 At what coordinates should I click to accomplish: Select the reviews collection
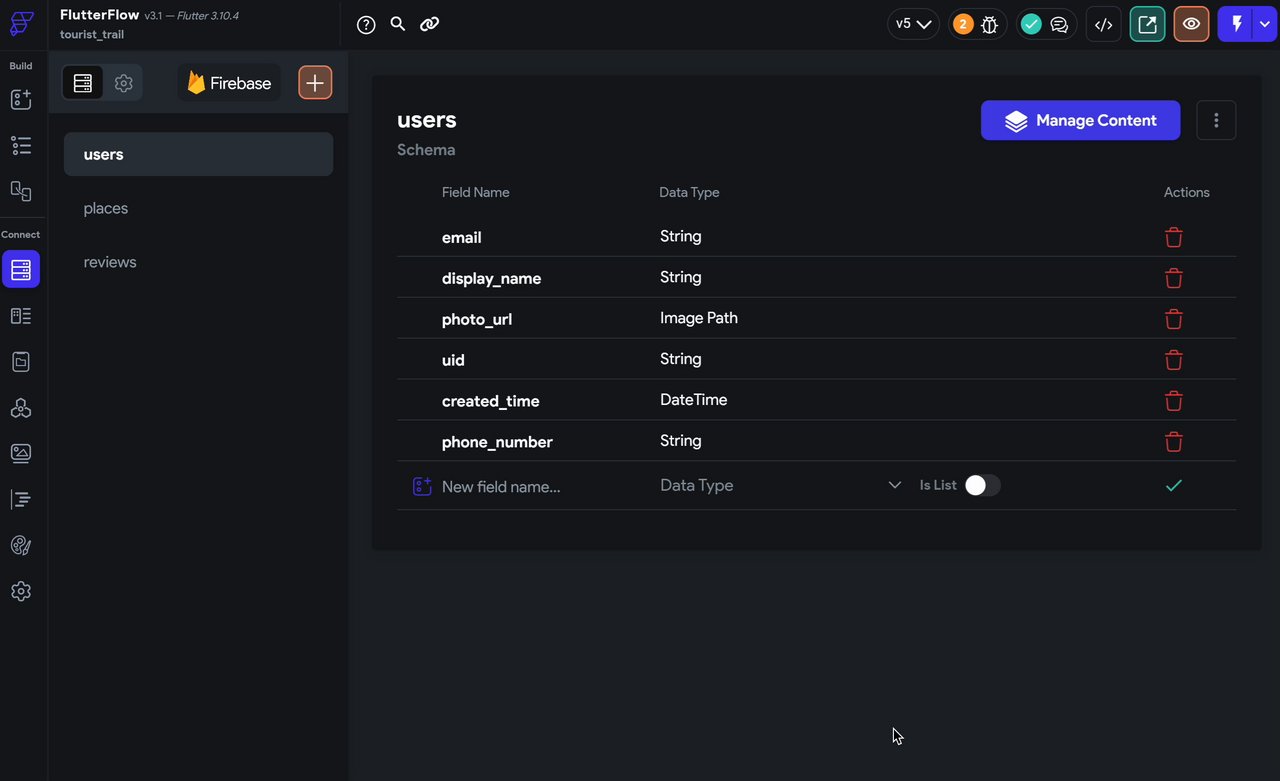(x=110, y=262)
